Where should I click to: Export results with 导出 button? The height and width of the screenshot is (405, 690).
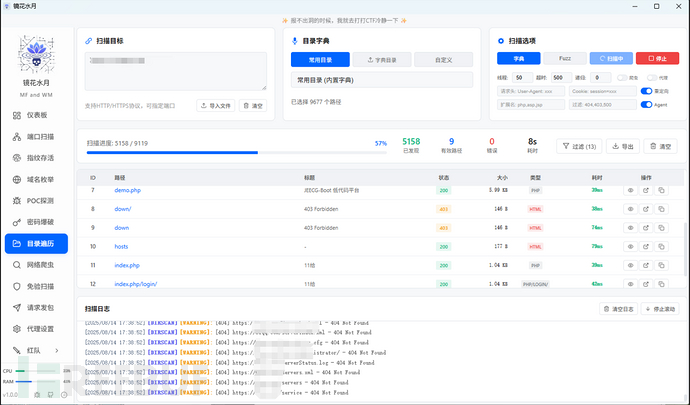point(623,146)
